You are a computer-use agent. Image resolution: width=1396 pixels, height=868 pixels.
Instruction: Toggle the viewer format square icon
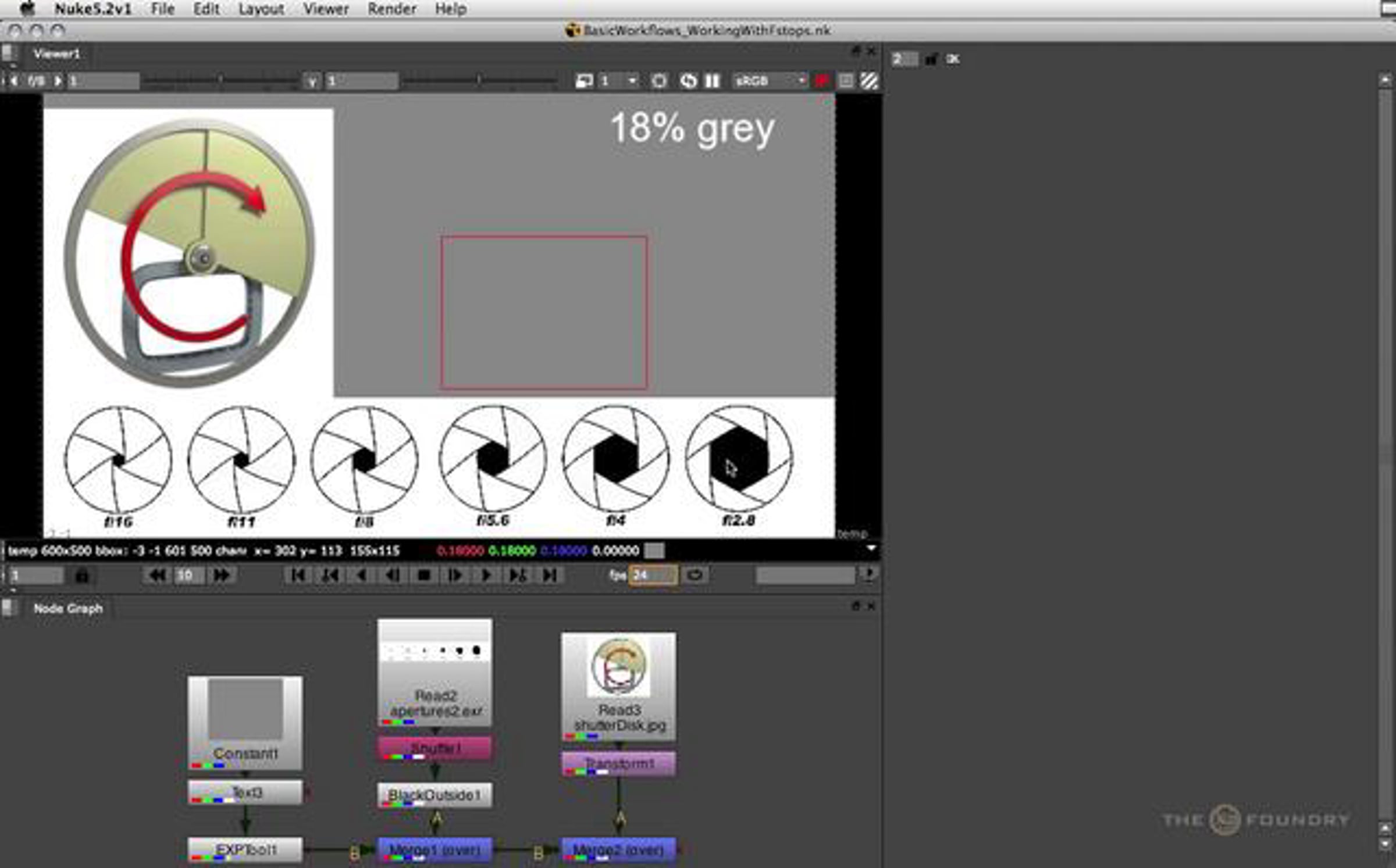[846, 81]
